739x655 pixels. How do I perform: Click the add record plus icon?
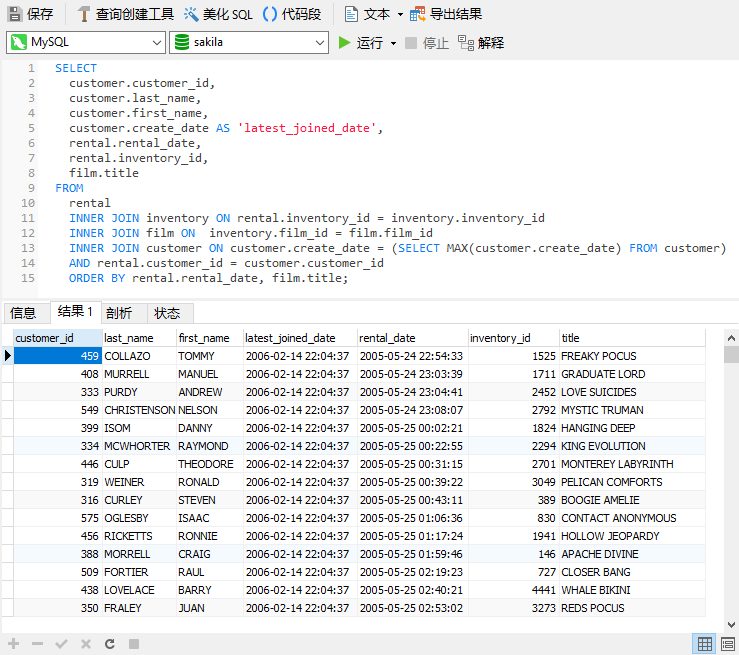coord(14,644)
